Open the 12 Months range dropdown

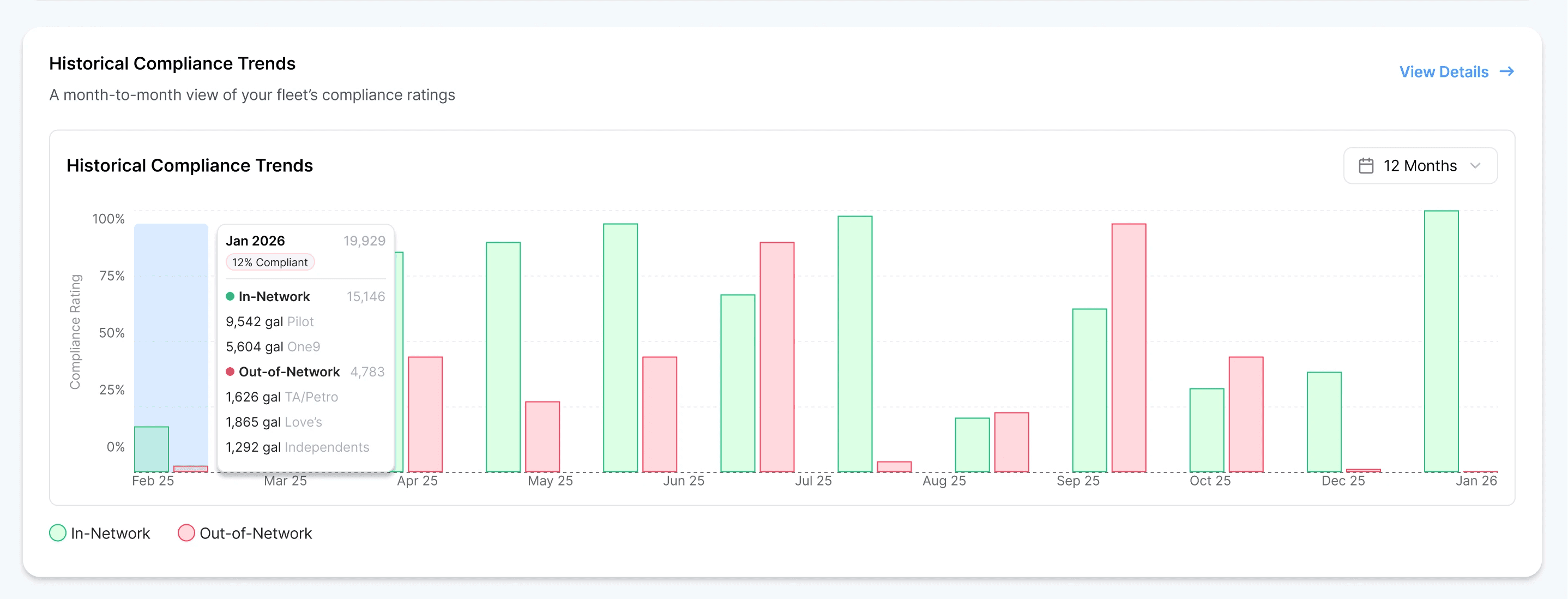tap(1420, 166)
